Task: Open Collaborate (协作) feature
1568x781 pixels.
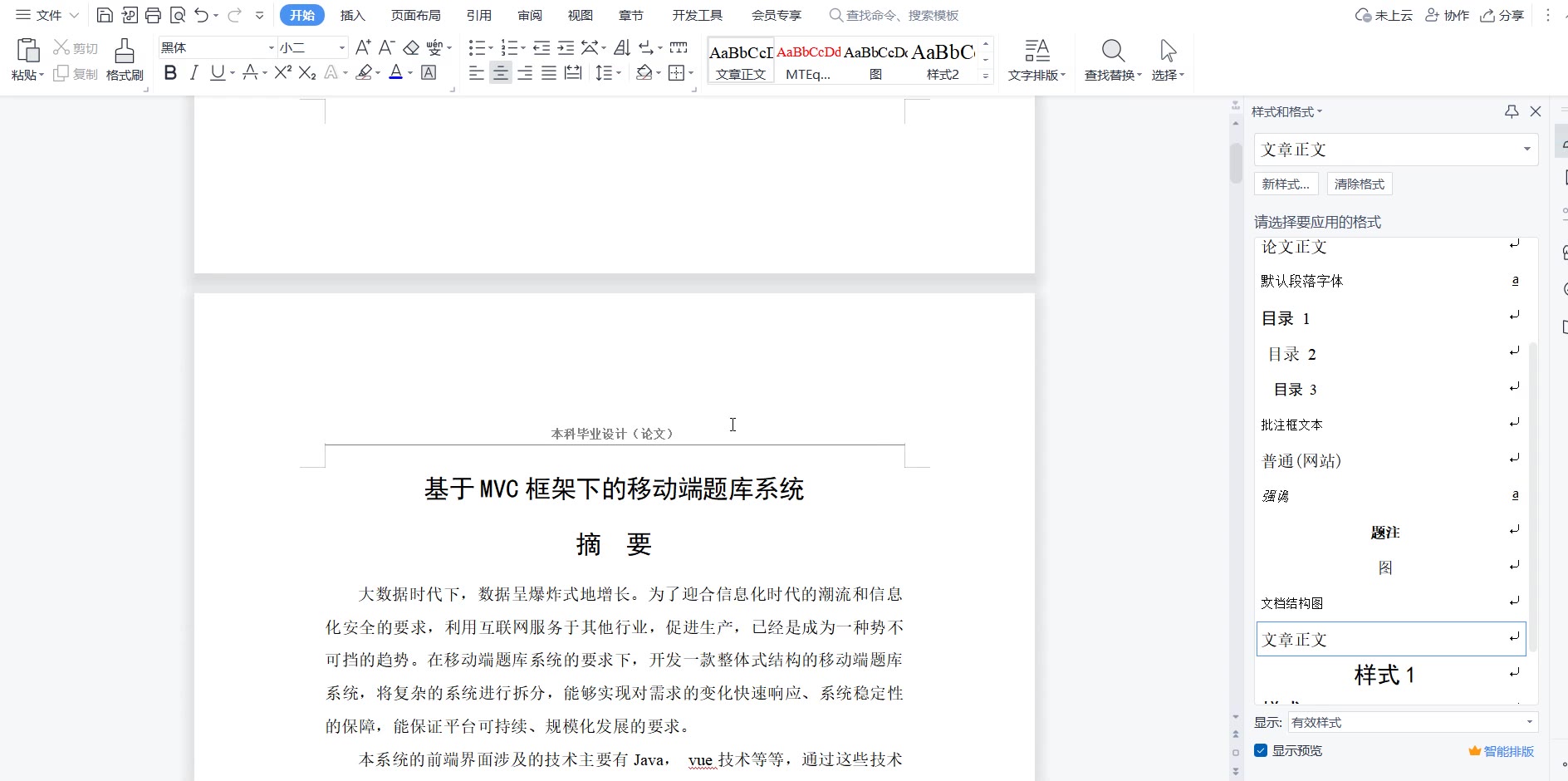Action: tap(1448, 15)
